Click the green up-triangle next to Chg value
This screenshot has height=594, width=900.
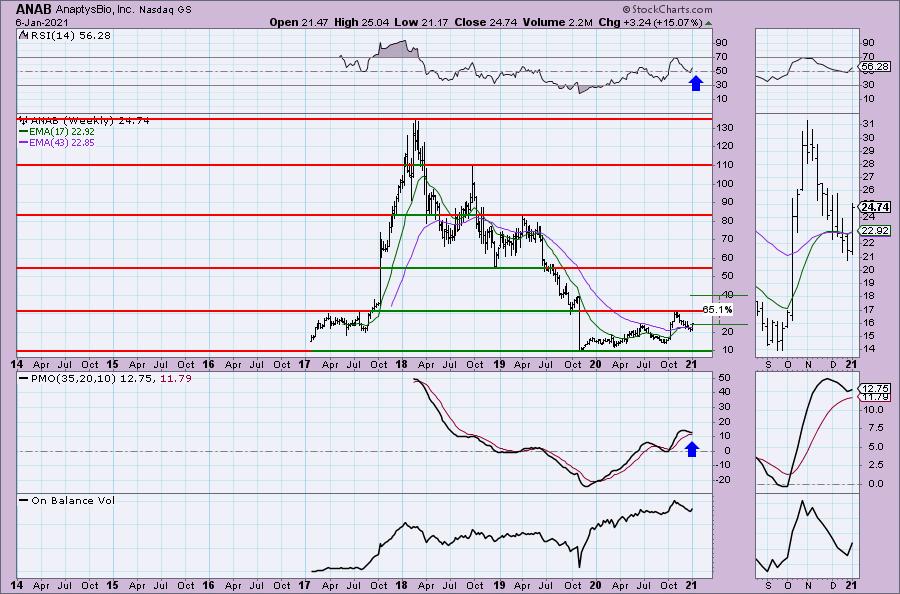[x=708, y=24]
